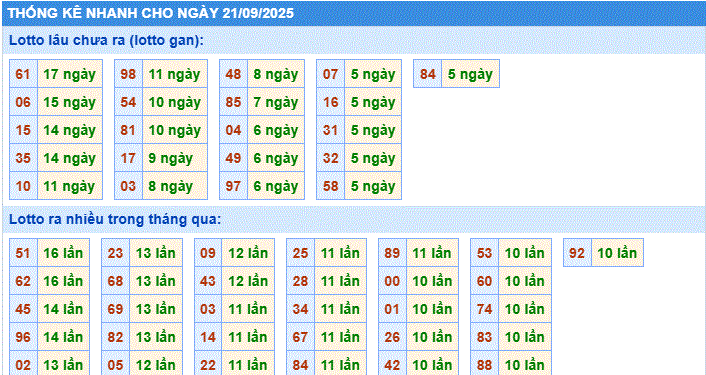
Task: Select number 89 in the frequent lotto table
Action: [392, 253]
